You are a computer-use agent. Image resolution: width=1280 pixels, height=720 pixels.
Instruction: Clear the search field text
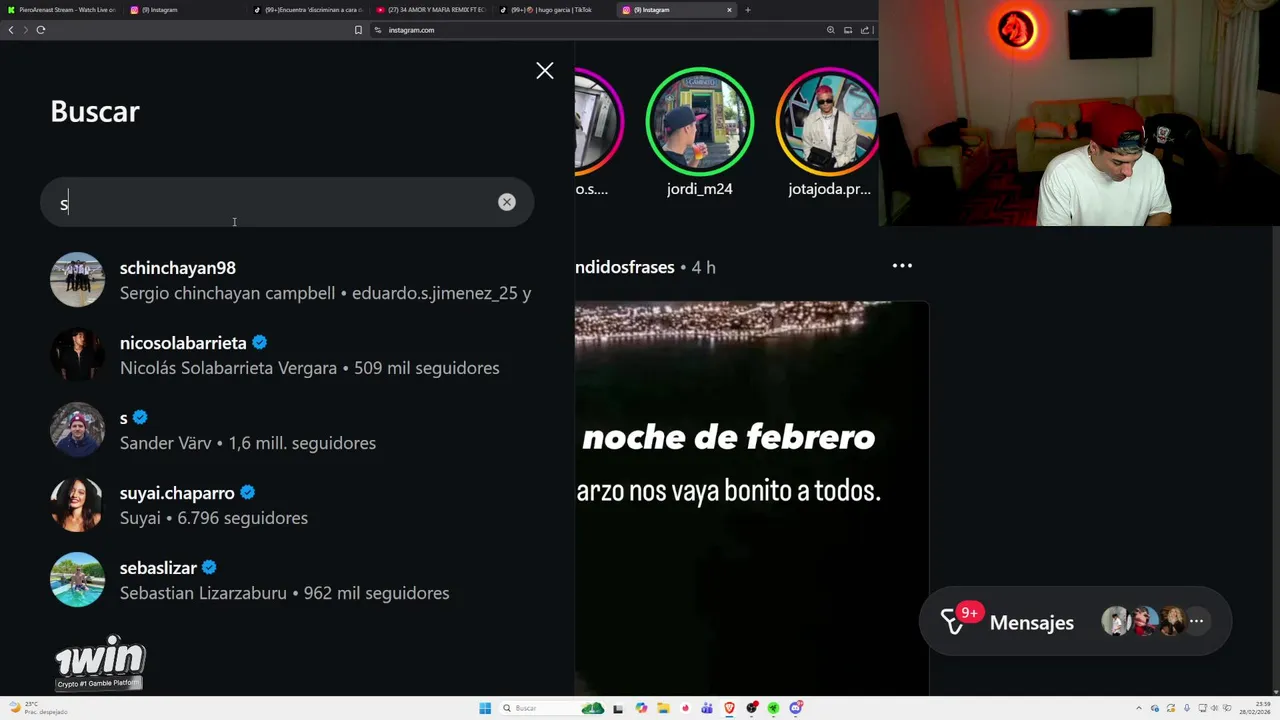(507, 202)
